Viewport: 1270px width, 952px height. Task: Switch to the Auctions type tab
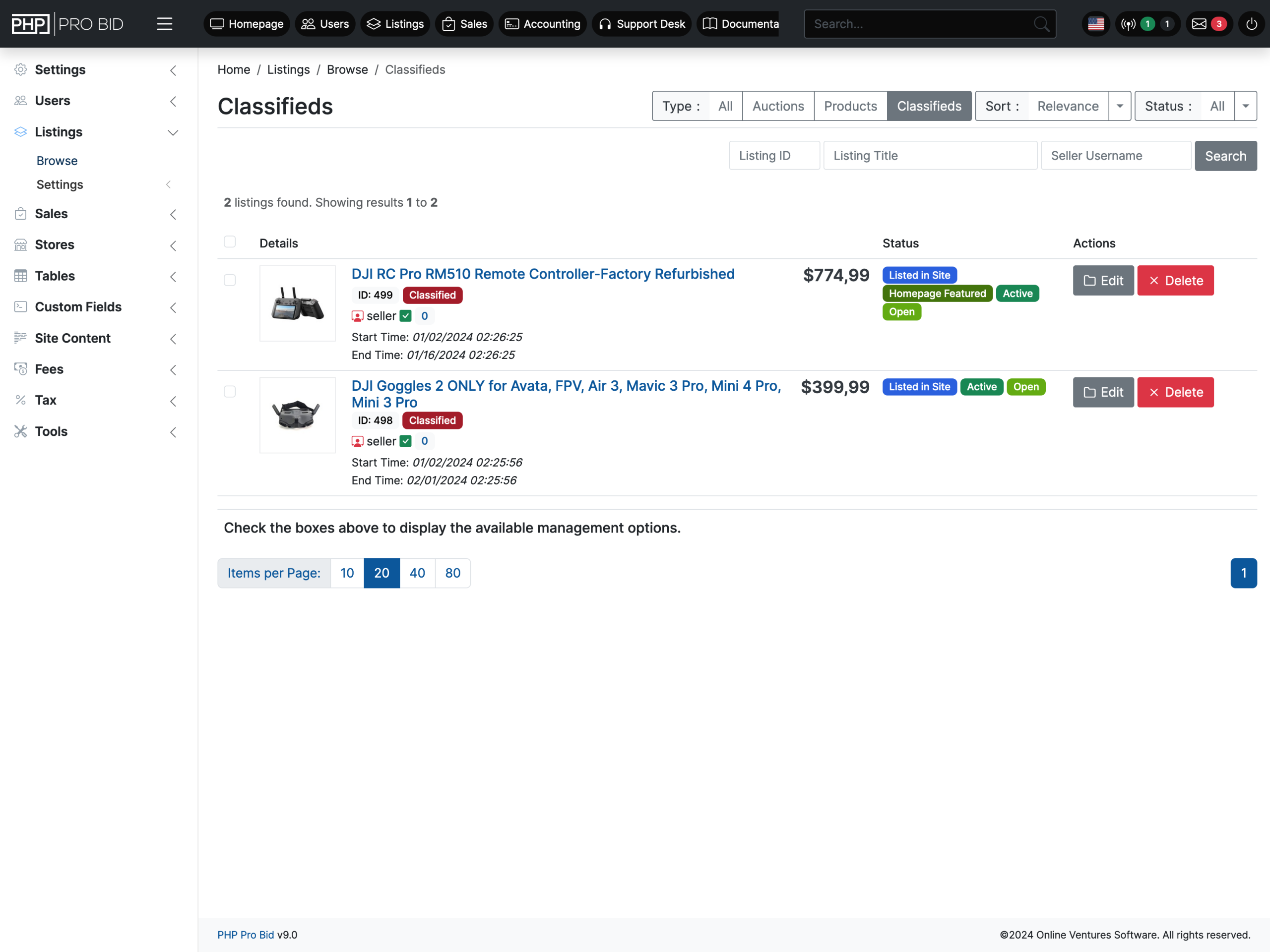777,106
